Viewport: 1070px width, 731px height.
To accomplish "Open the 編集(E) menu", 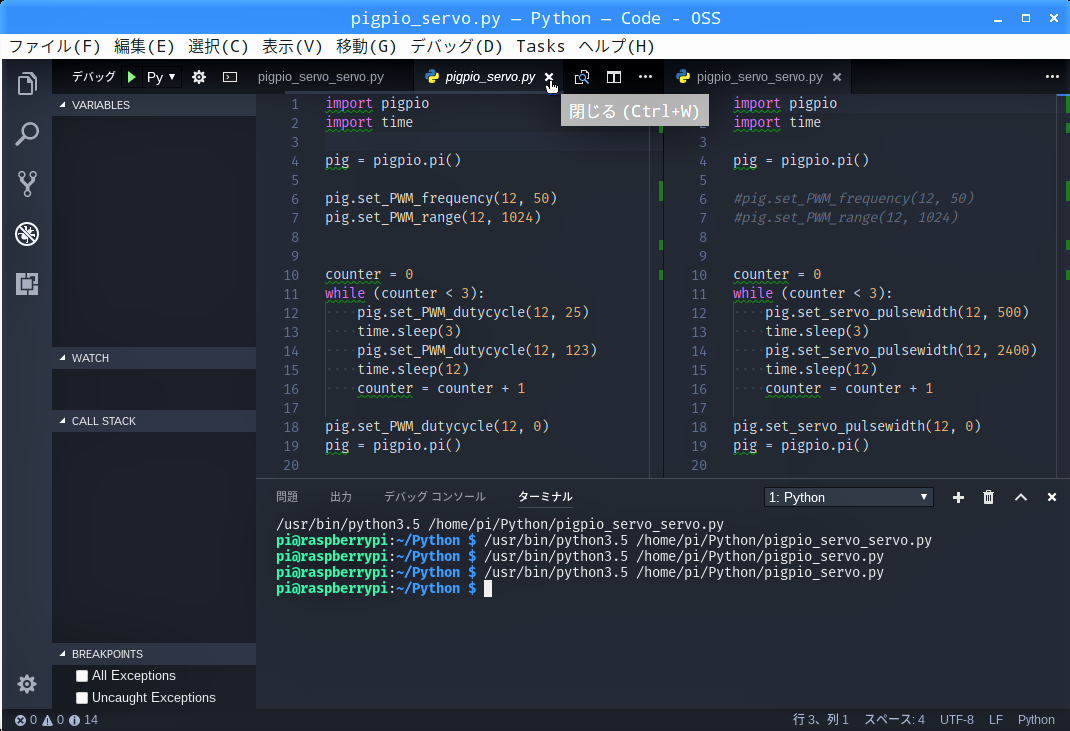I will [x=144, y=46].
